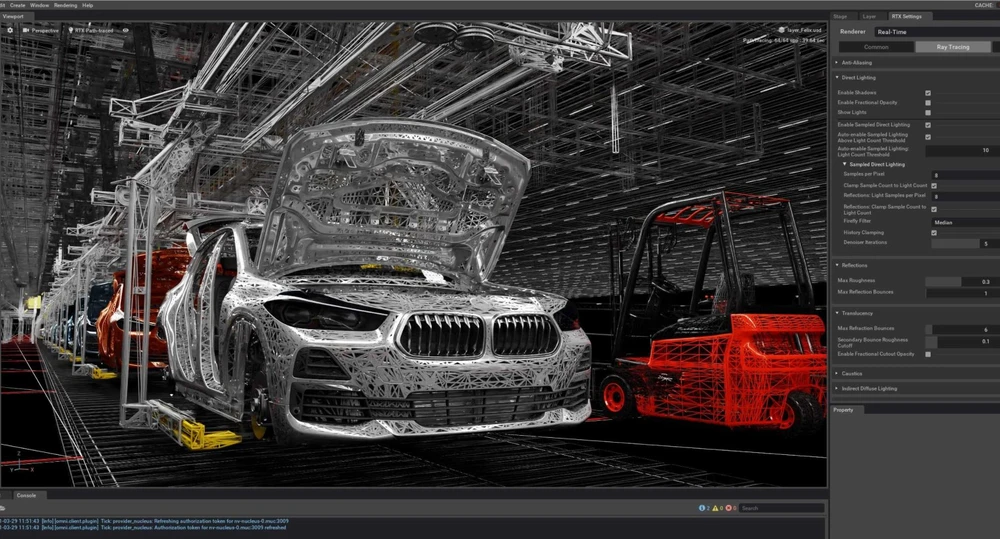This screenshot has height=539, width=1000.
Task: Check the Show Lights checkbox
Action: coord(928,113)
